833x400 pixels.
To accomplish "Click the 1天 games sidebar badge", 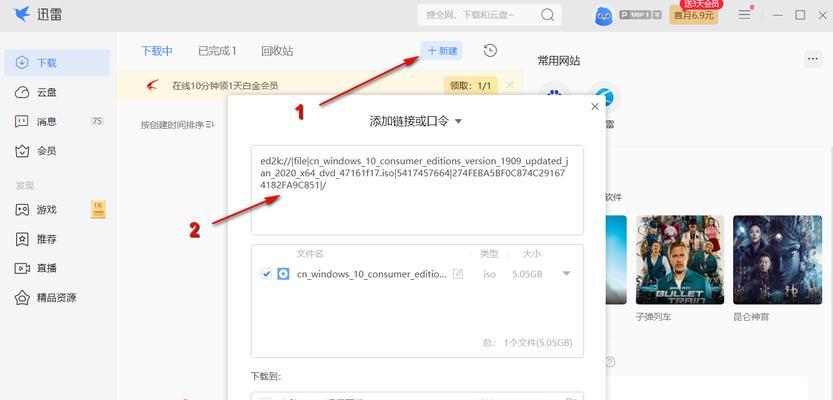I will (x=98, y=209).
